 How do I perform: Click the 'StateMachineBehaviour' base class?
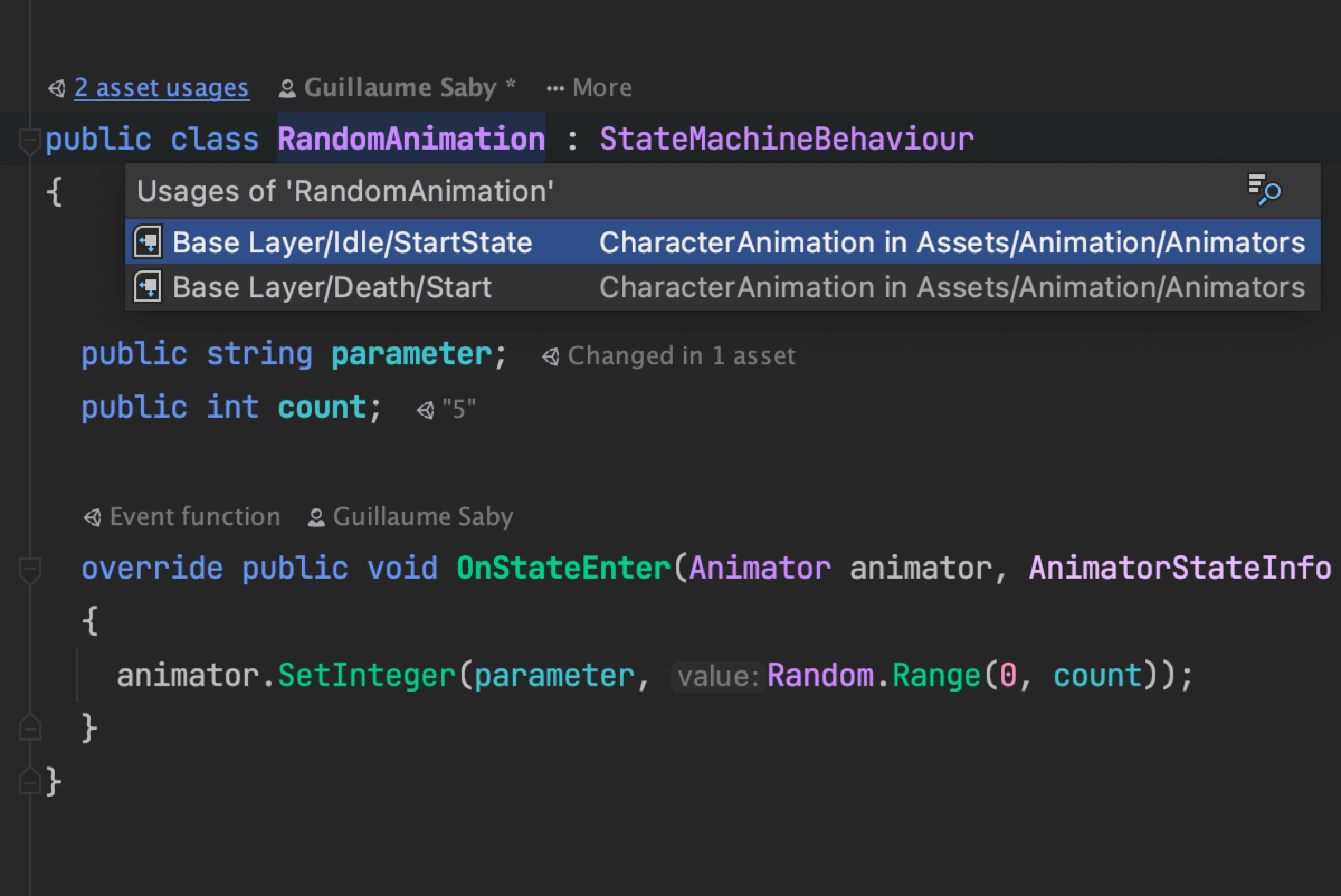[x=787, y=139]
